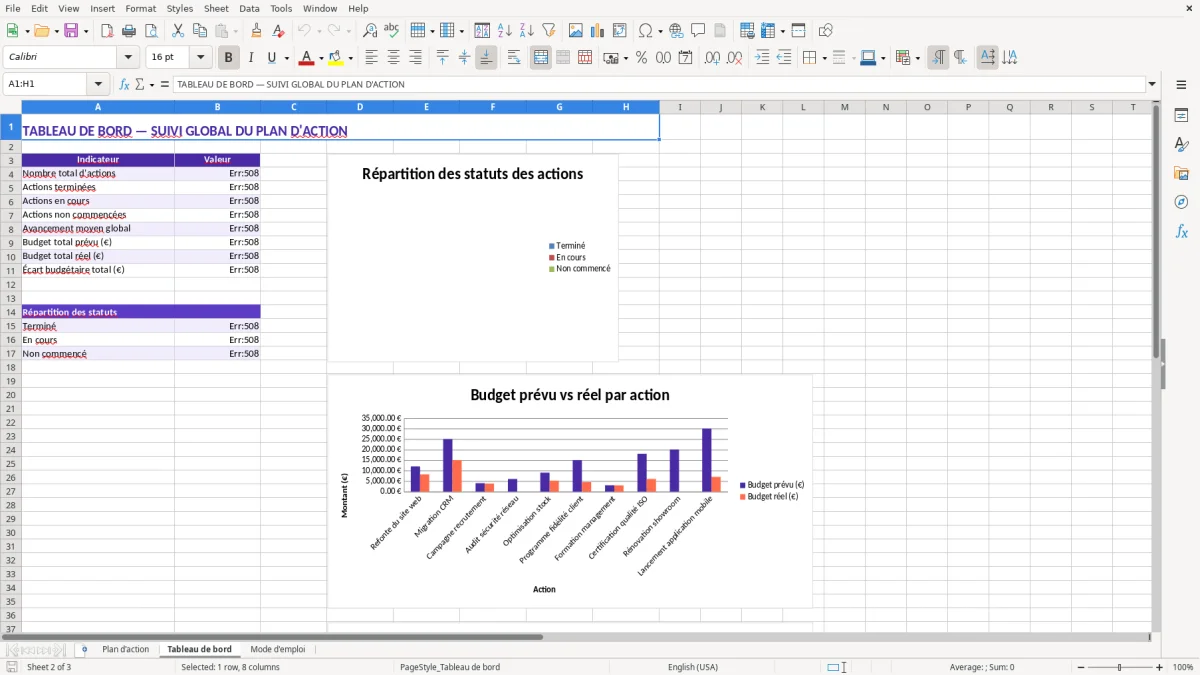Toggle Italic formatting
Viewport: 1200px width, 675px height.
250,58
